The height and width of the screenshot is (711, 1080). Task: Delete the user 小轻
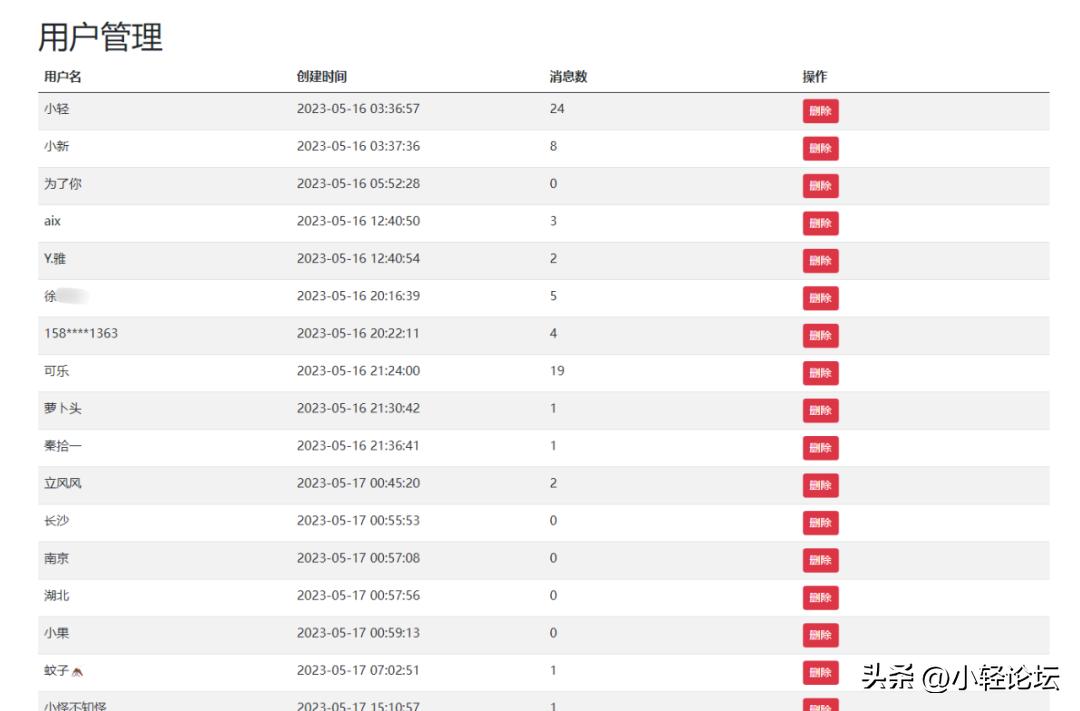pos(820,111)
